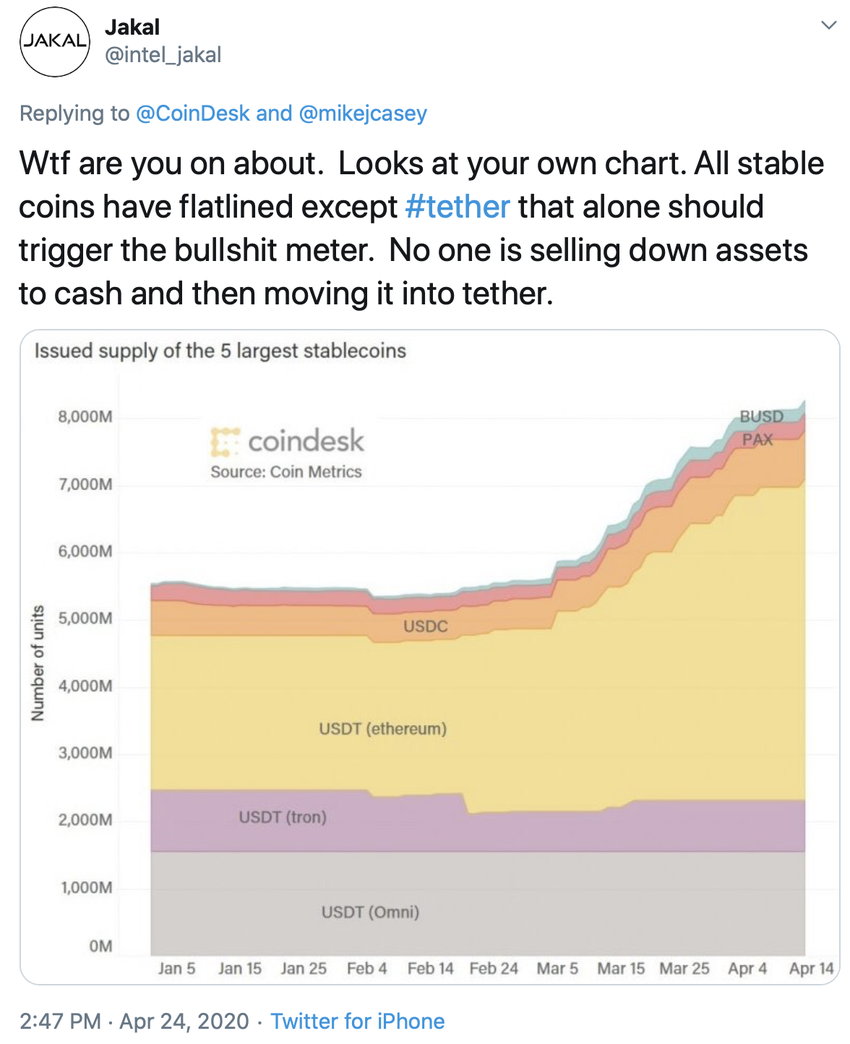Open the @CoinDesk profile link
This screenshot has height=1044, width=850.
(x=193, y=113)
